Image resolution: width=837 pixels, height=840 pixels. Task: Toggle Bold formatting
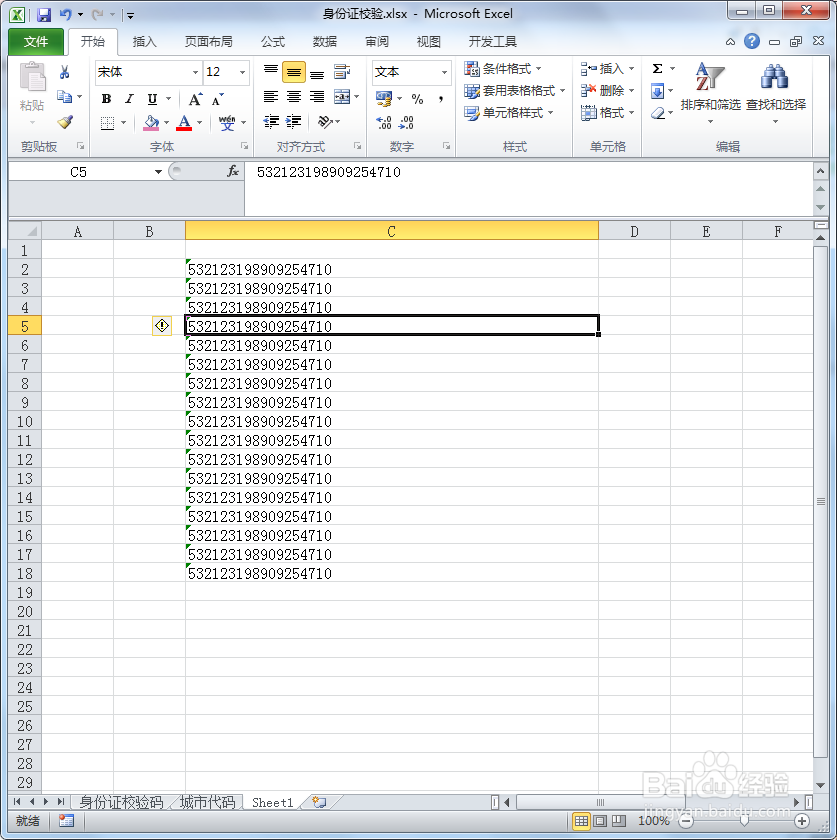[x=106, y=99]
